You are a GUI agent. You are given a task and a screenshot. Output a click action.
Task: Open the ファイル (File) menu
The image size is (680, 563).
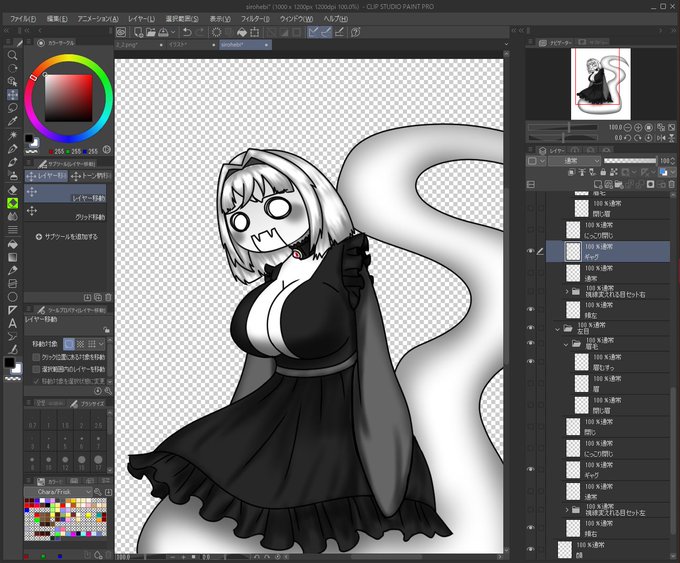23,19
